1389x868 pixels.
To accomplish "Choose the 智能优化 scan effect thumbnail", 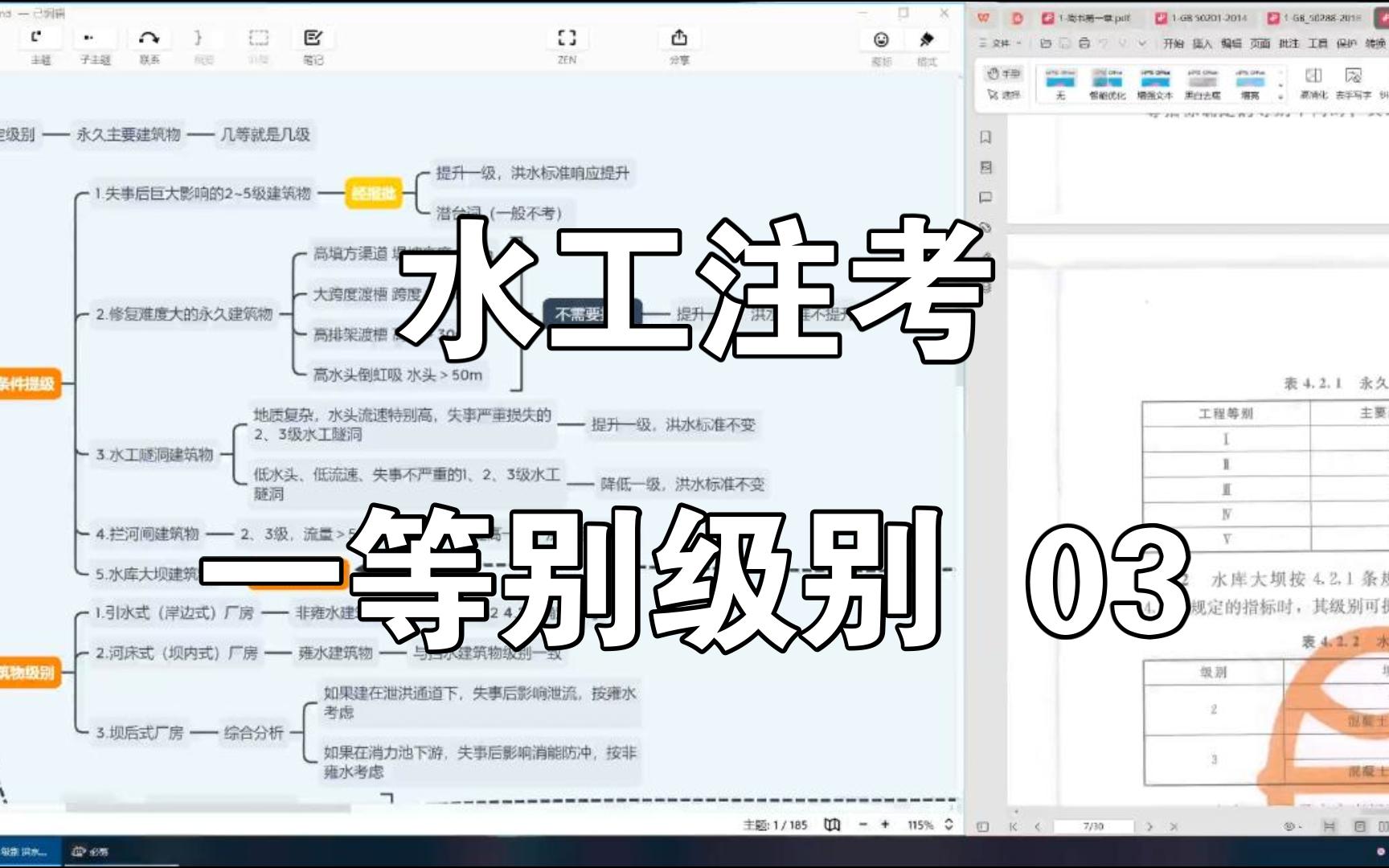I will tap(1107, 84).
